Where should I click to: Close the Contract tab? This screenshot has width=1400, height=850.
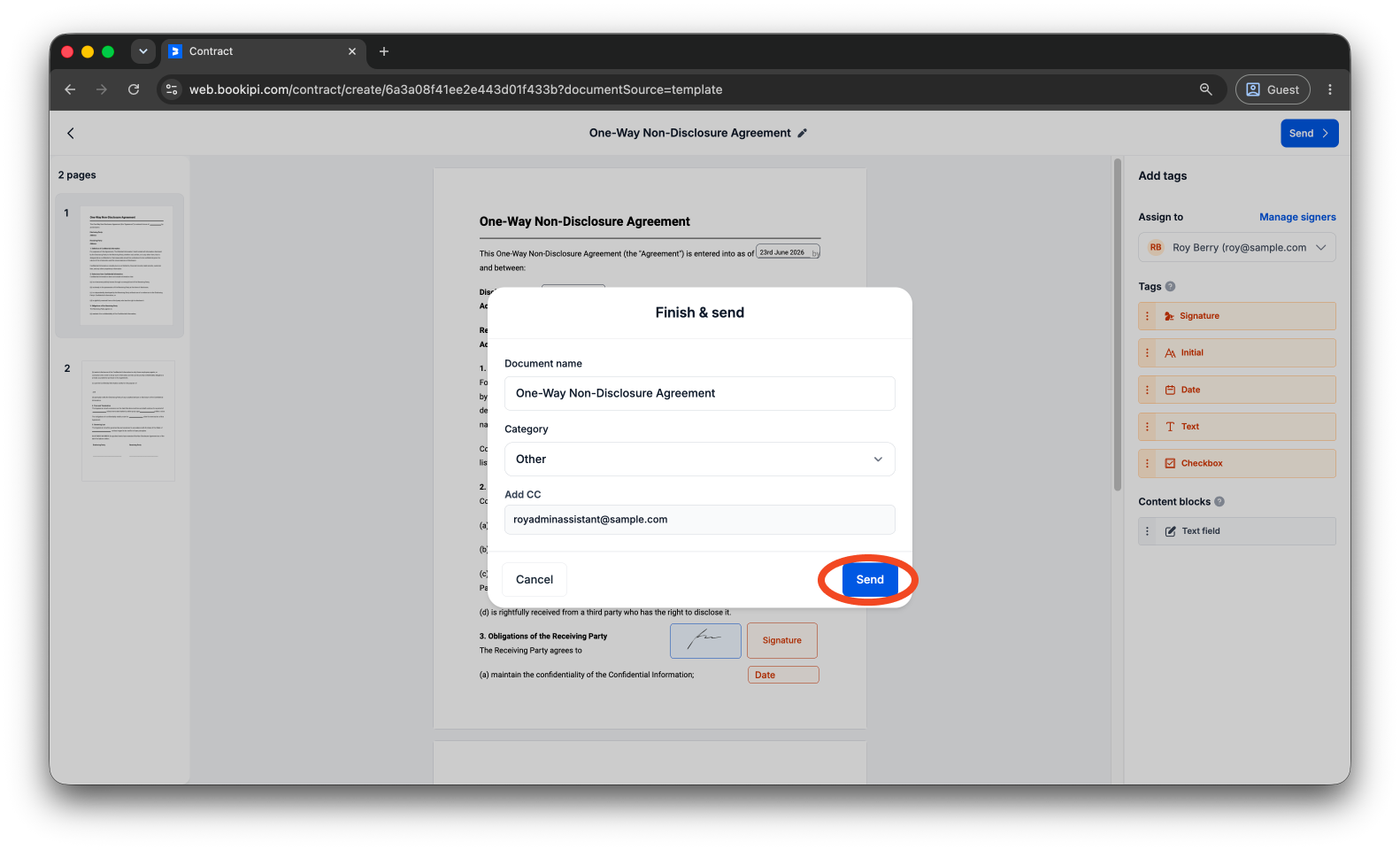click(x=352, y=51)
